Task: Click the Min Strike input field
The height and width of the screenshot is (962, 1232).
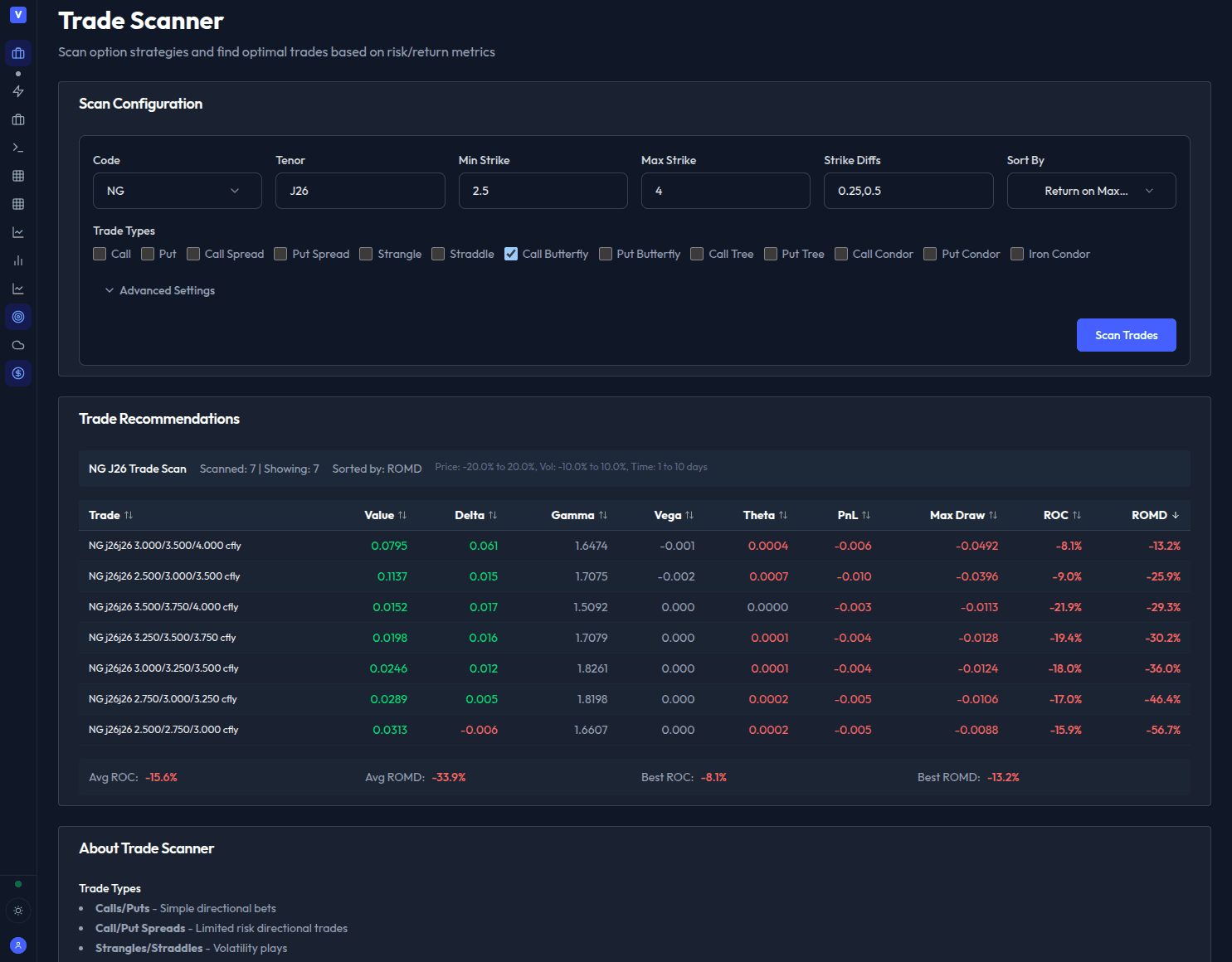Action: pos(543,191)
